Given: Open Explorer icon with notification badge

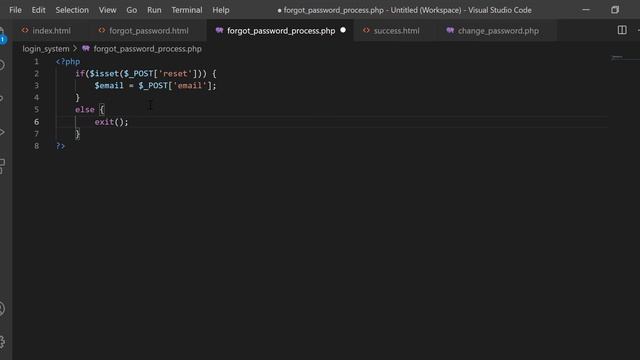Looking at the screenshot, I should pos(2,35).
